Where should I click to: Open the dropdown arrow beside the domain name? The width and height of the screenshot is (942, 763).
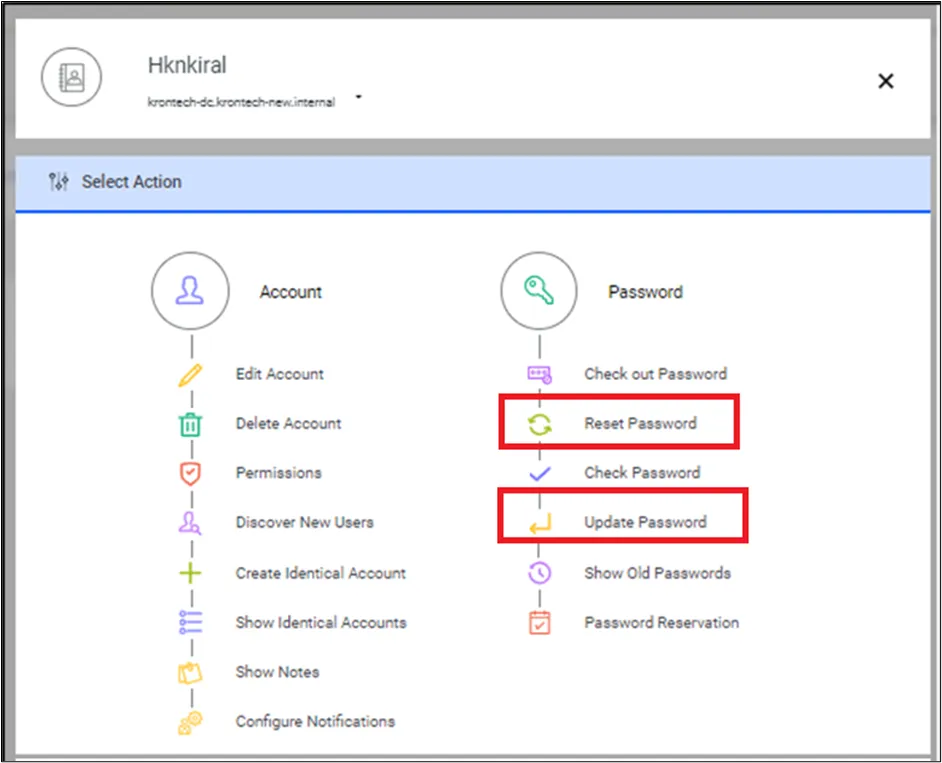[359, 97]
